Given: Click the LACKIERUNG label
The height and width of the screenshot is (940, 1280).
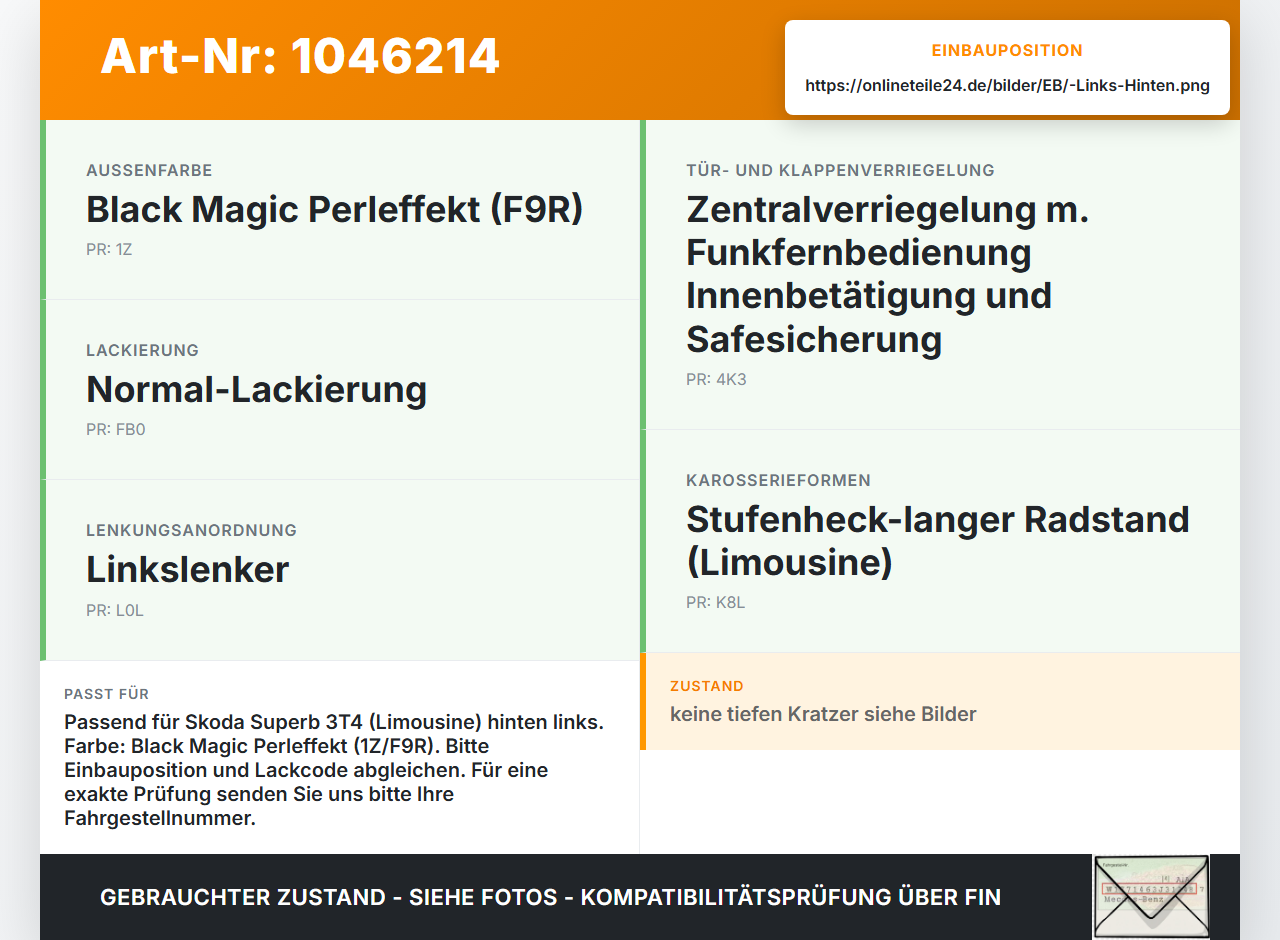Looking at the screenshot, I should pos(142,351).
